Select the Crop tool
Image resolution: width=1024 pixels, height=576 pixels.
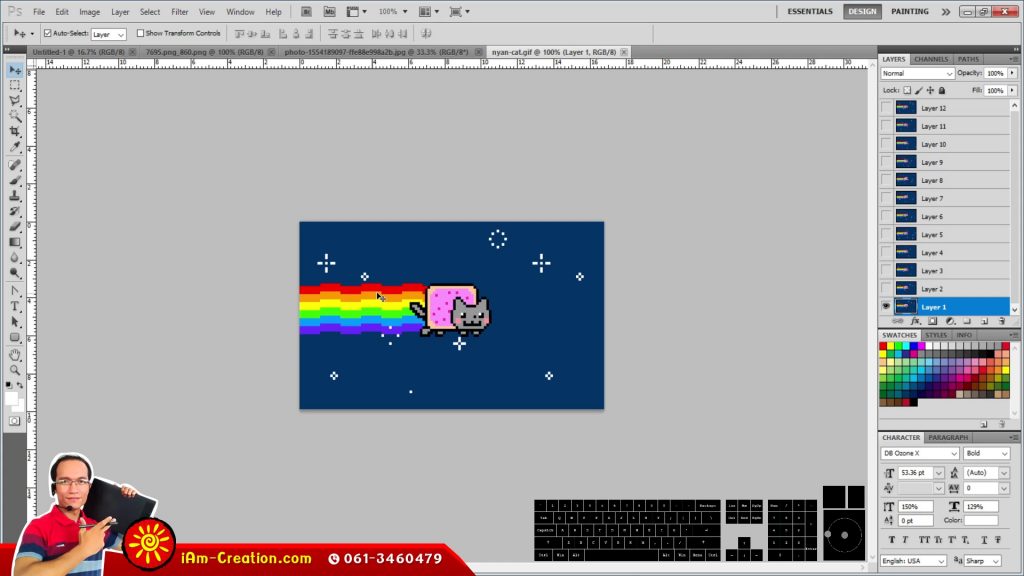15,131
